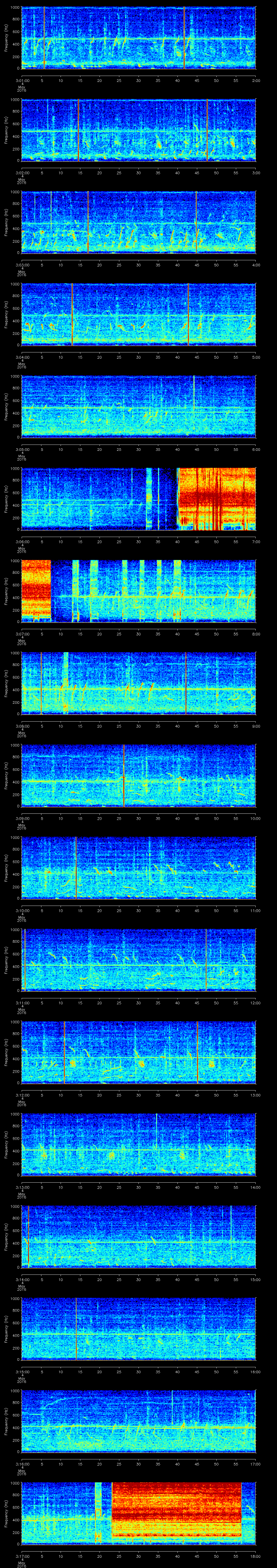Image resolution: width=277 pixels, height=1568 pixels.
Task: Click the '3:07:00' start time label
Action: pos(22,634)
